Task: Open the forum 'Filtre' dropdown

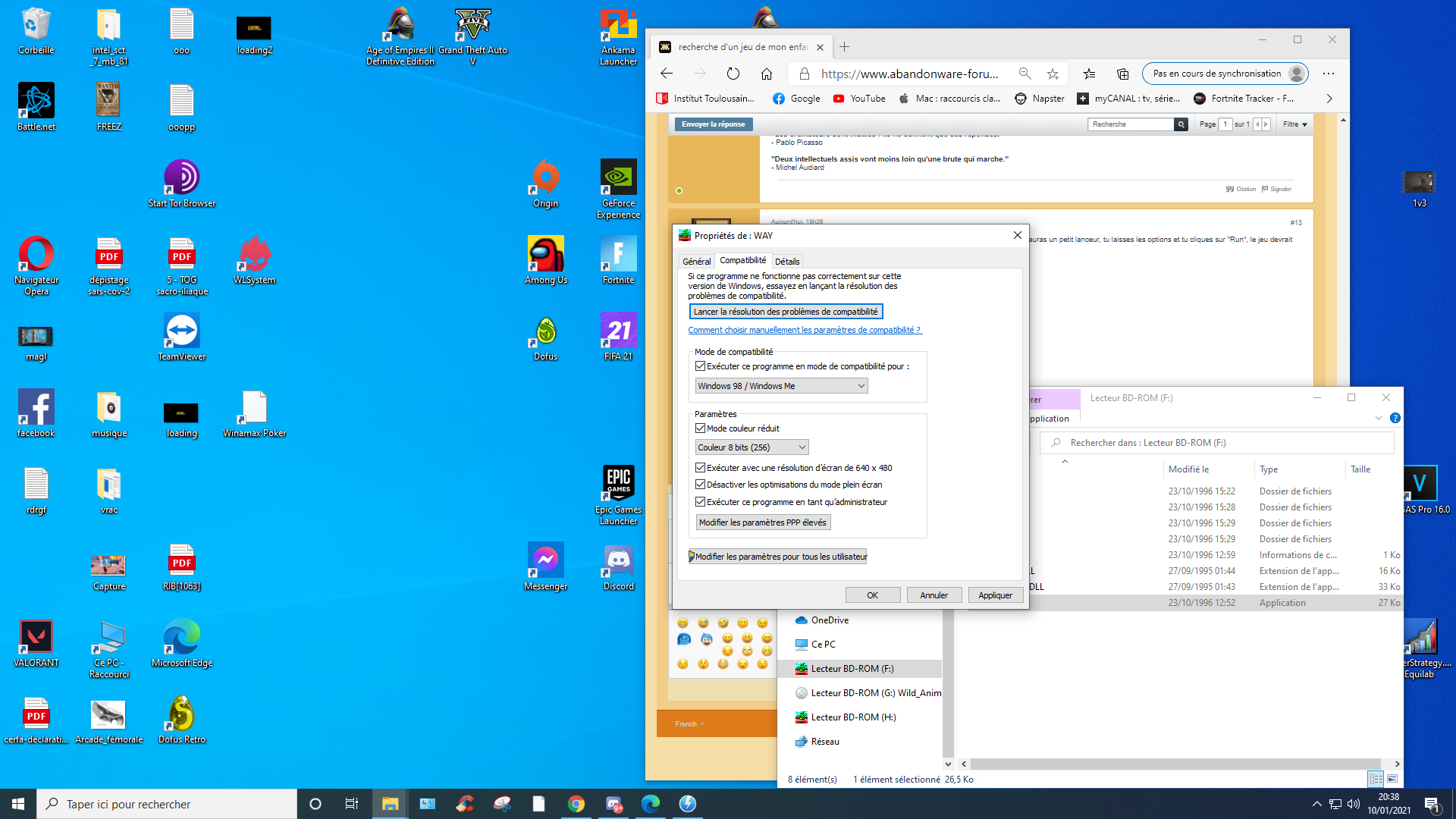Action: [1294, 124]
